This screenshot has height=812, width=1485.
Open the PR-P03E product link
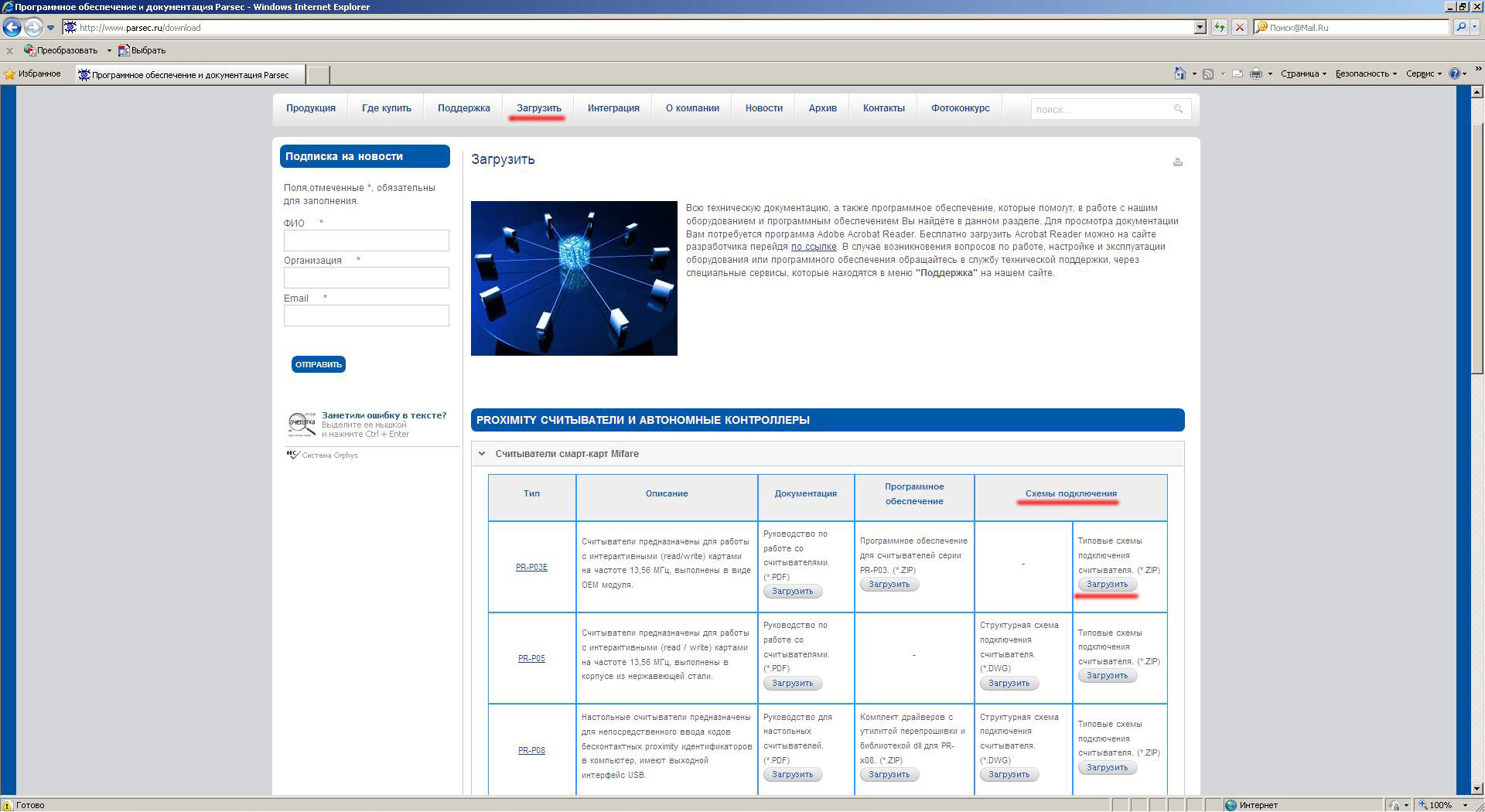coord(531,567)
